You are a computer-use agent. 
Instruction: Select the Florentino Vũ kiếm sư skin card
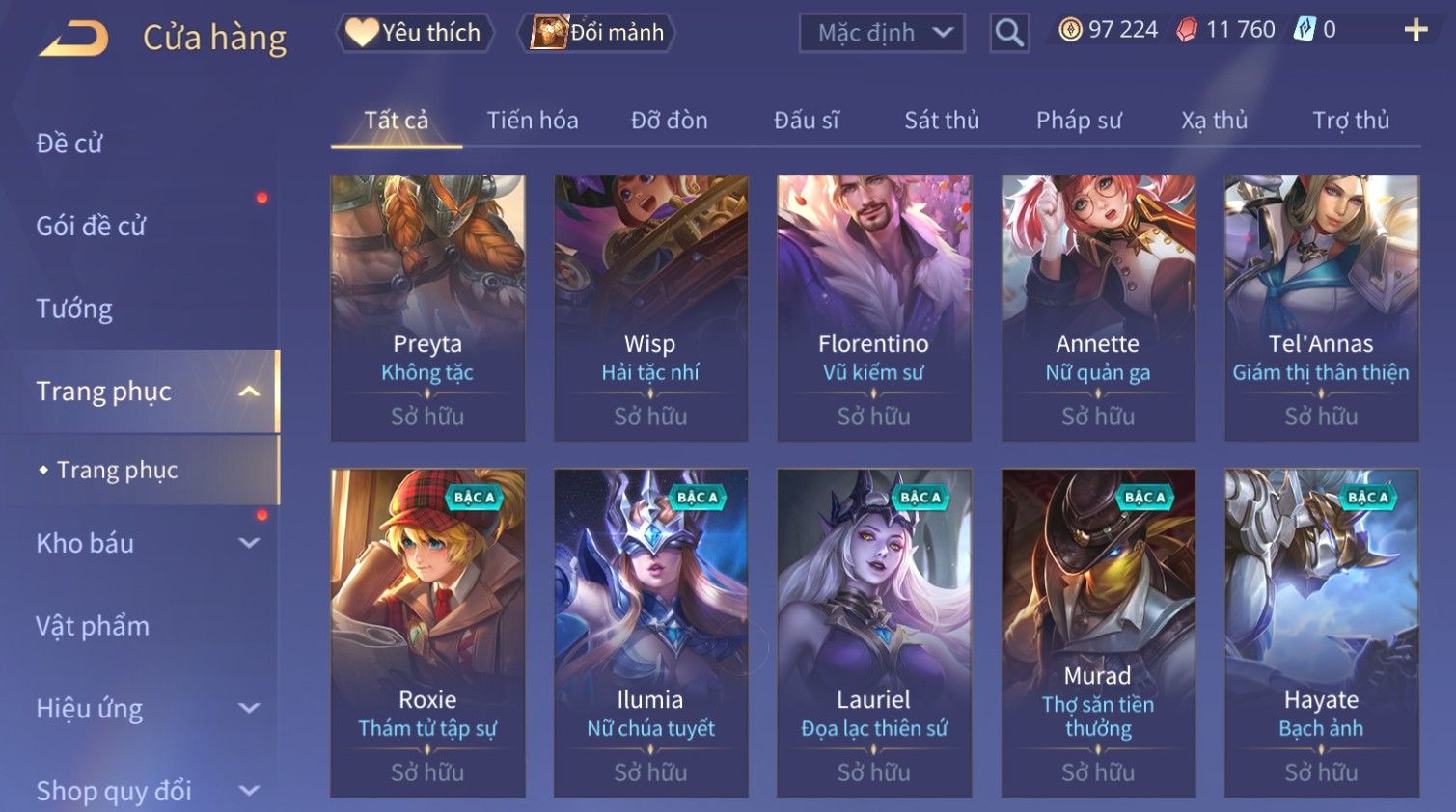click(873, 308)
